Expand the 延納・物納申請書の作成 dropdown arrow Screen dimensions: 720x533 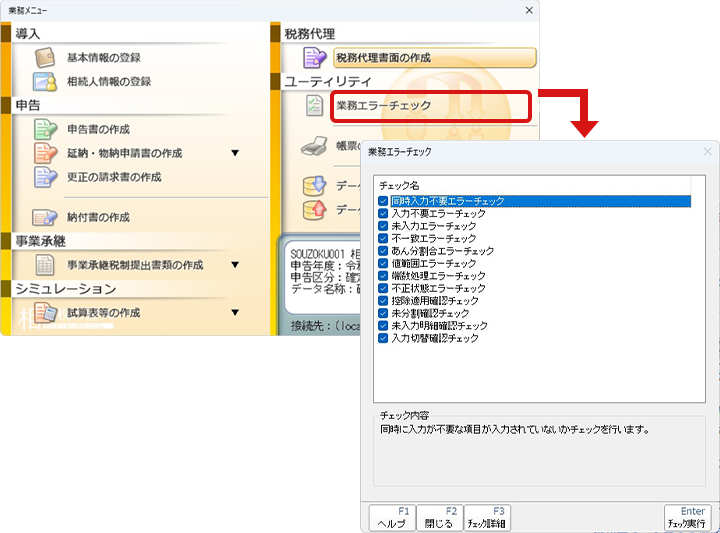click(235, 153)
